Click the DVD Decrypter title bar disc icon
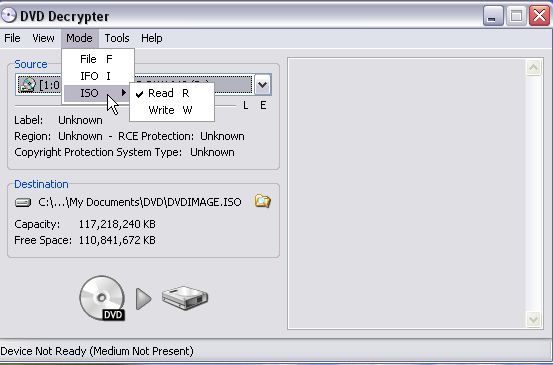The width and height of the screenshot is (553, 365). click(9, 15)
